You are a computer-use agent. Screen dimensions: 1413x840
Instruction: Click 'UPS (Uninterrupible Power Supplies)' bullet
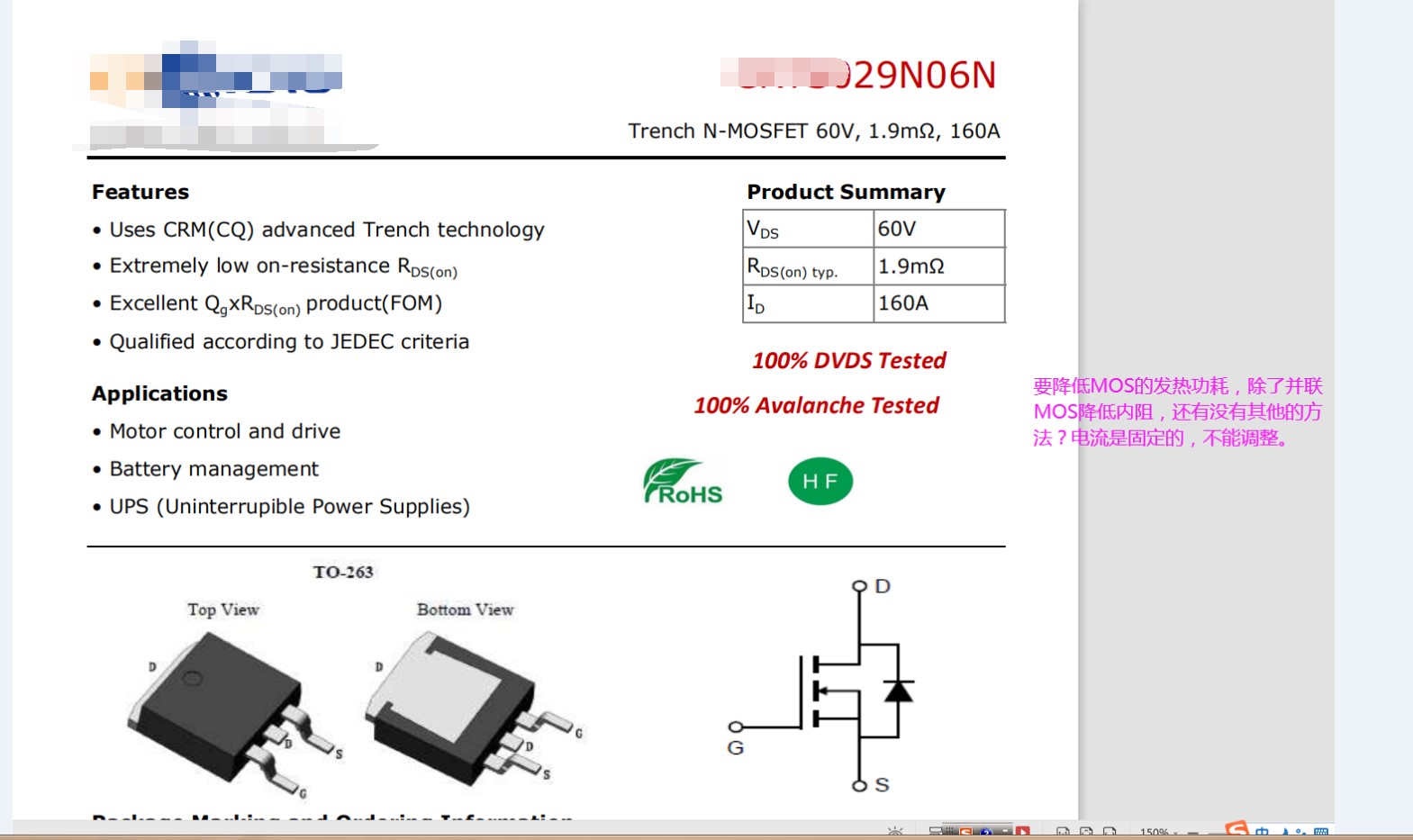coord(281,507)
